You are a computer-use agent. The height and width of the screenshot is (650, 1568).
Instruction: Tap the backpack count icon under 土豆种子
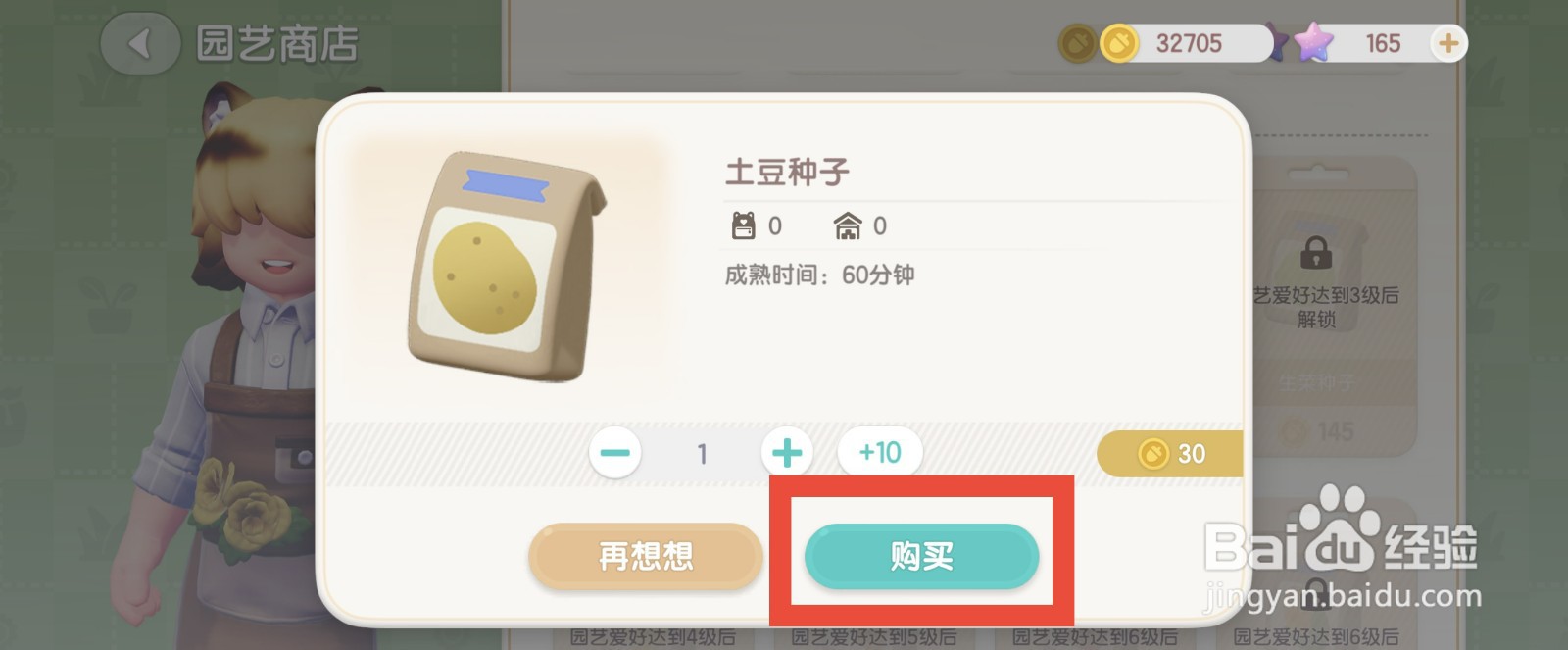[x=744, y=226]
